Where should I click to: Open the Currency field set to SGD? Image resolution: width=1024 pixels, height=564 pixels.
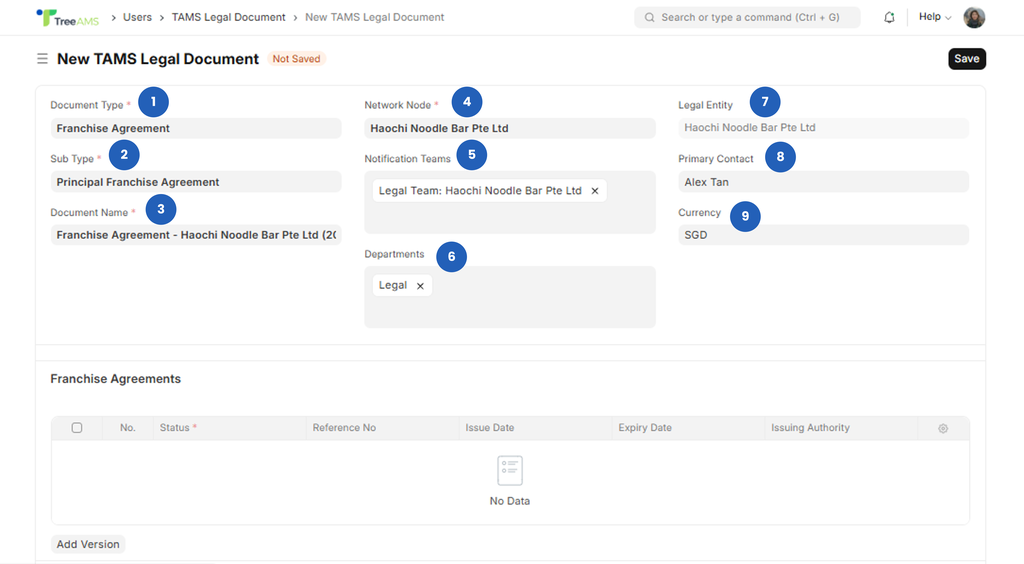pos(823,235)
